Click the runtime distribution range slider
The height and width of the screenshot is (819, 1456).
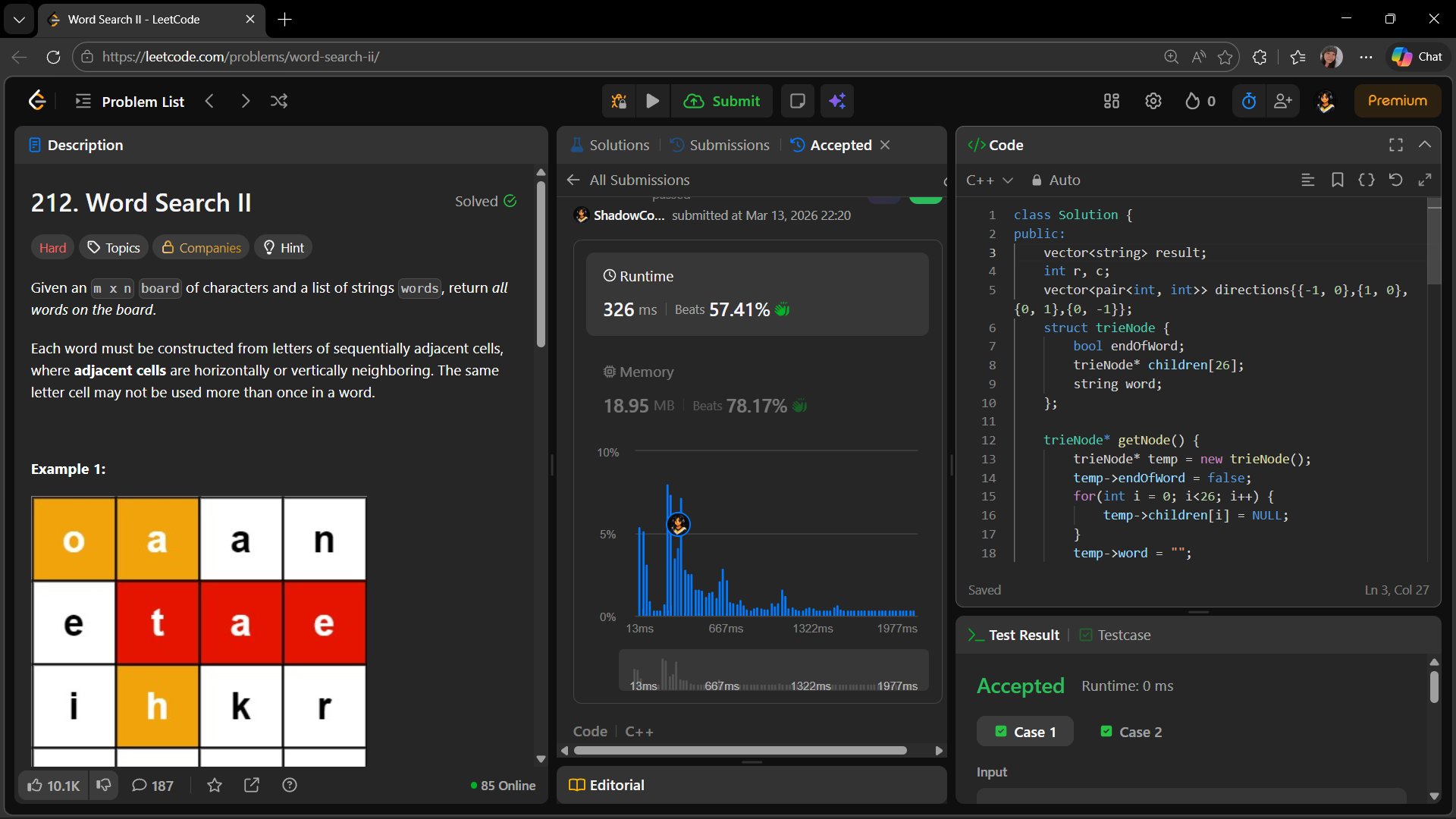773,671
